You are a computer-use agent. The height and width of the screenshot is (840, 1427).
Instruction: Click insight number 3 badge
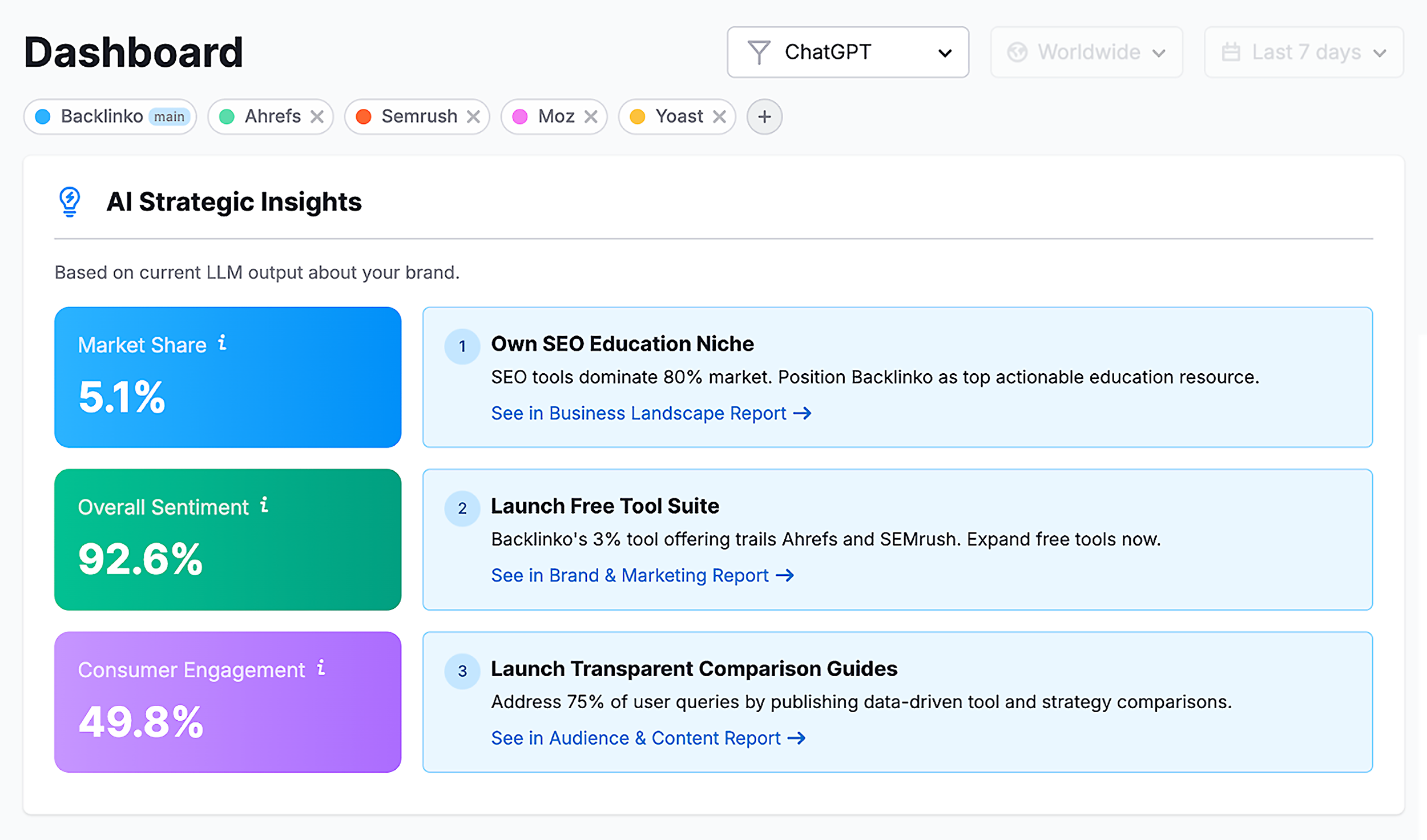(462, 671)
